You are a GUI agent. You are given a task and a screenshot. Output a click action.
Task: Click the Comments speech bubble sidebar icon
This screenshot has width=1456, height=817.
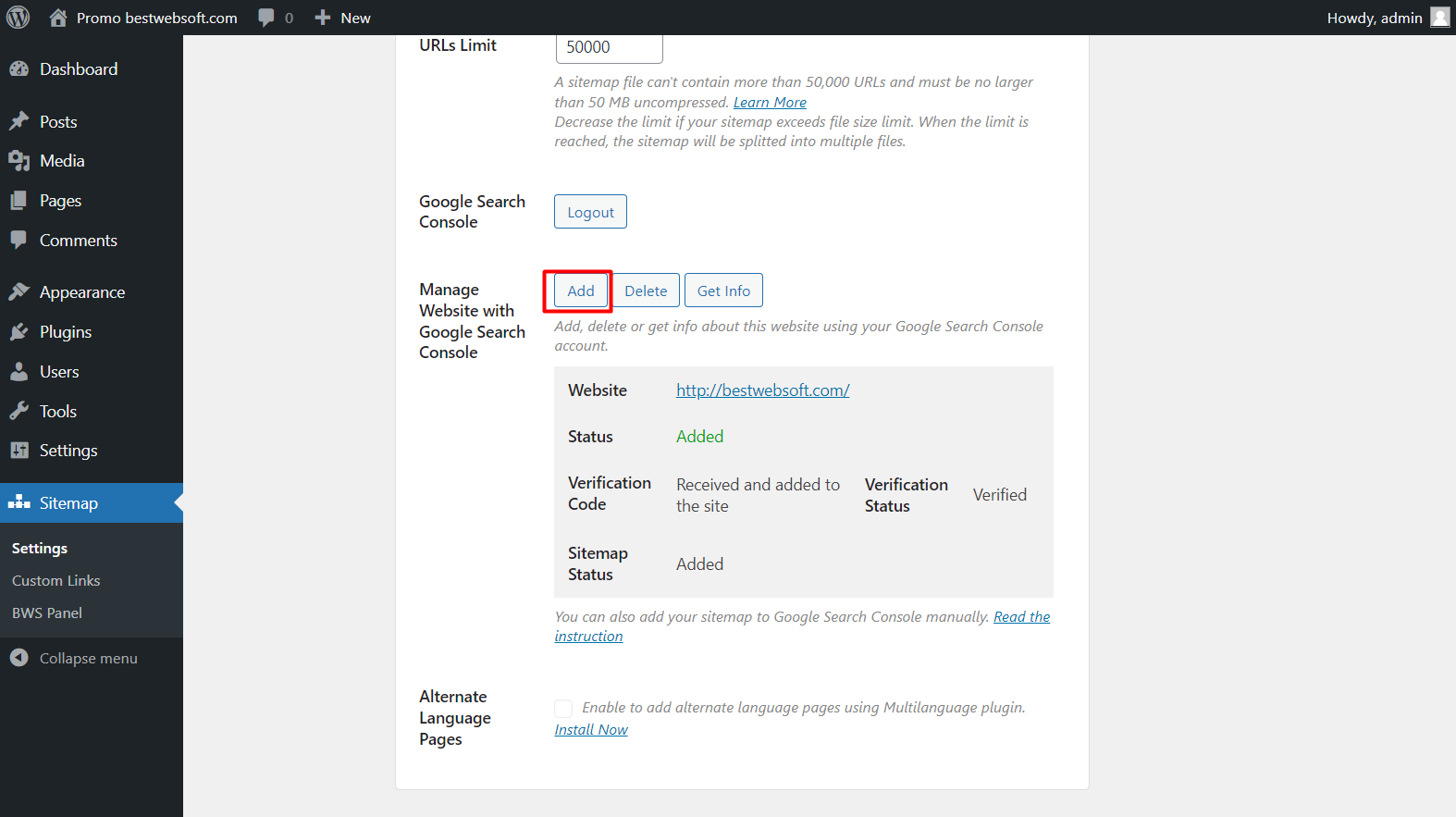[19, 240]
